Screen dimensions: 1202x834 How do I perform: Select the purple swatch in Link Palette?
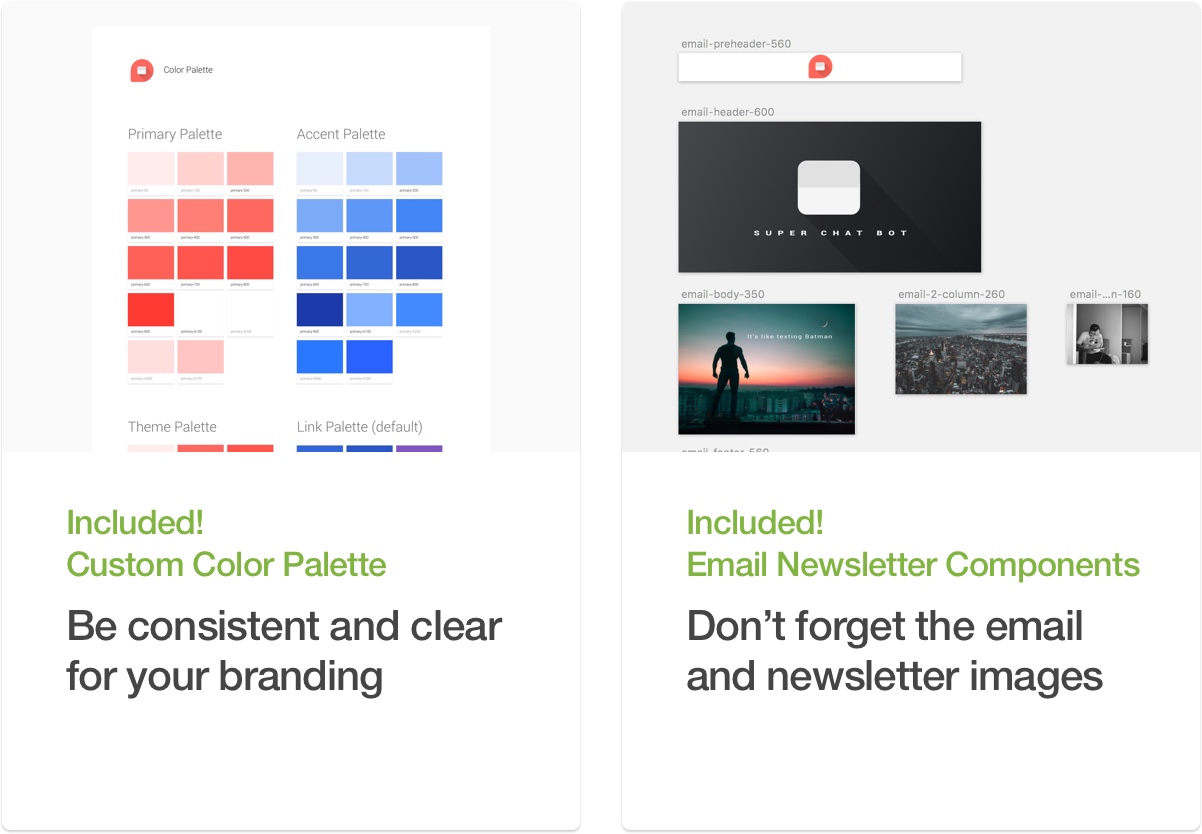coord(419,448)
